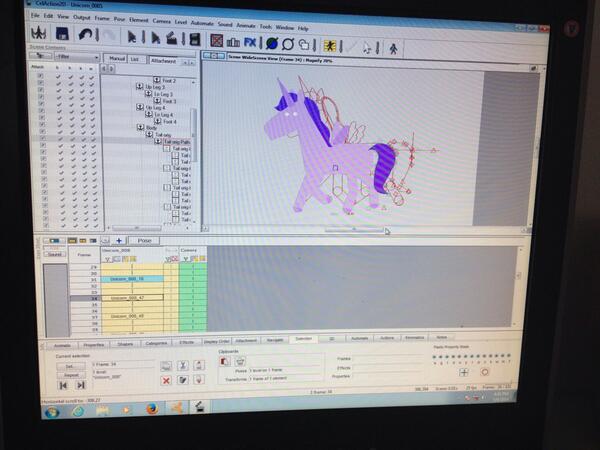Collapse the Up Leg 3 tree node

(x=140, y=86)
